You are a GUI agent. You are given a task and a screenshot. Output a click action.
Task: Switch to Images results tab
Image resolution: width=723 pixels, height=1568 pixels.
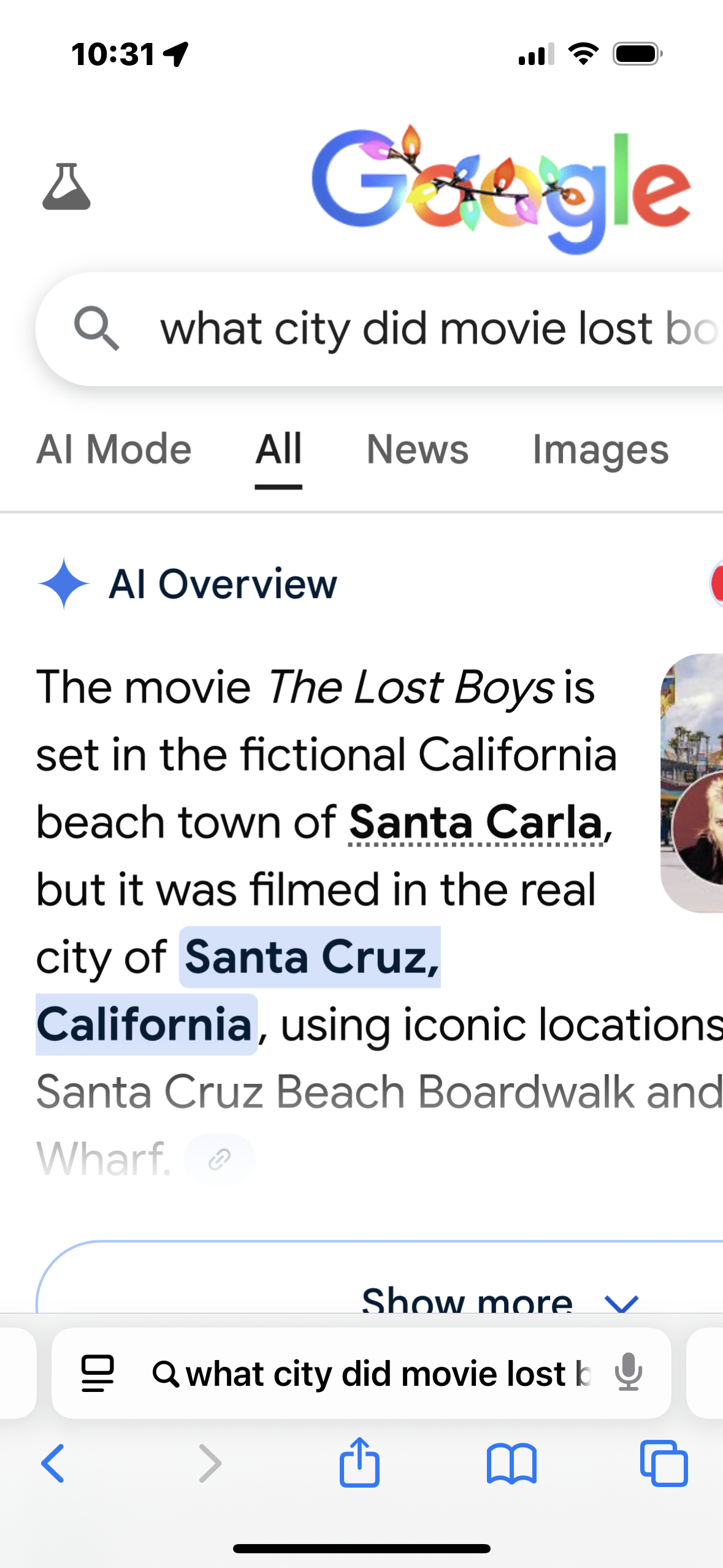tap(600, 450)
